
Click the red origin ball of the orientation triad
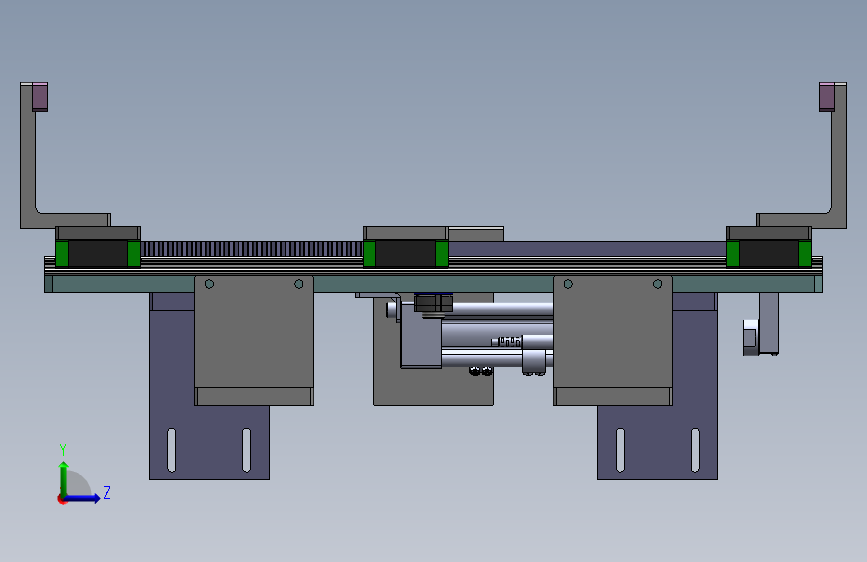pos(61,499)
